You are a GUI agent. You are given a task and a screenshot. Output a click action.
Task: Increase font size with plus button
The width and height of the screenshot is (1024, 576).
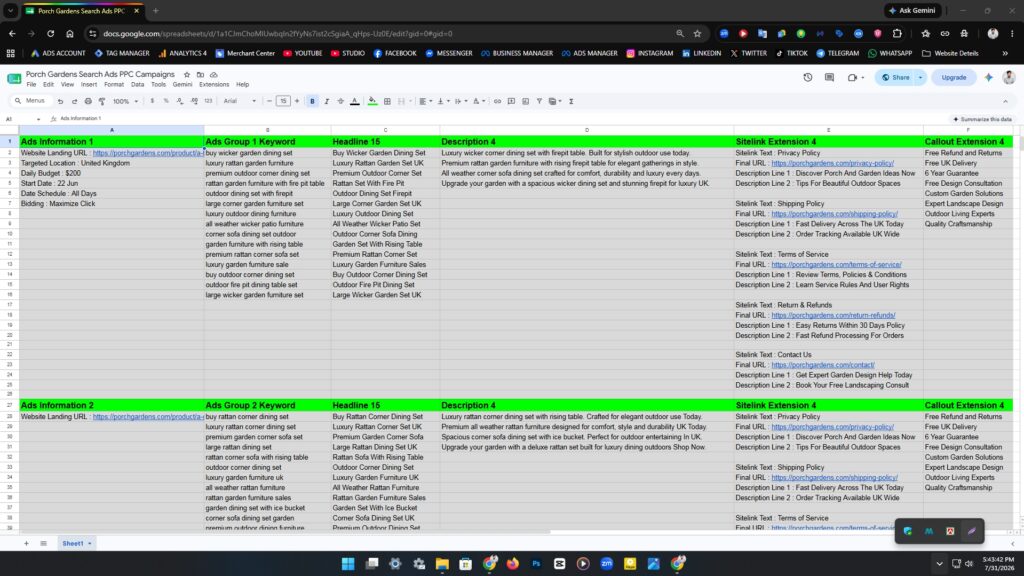pos(297,101)
